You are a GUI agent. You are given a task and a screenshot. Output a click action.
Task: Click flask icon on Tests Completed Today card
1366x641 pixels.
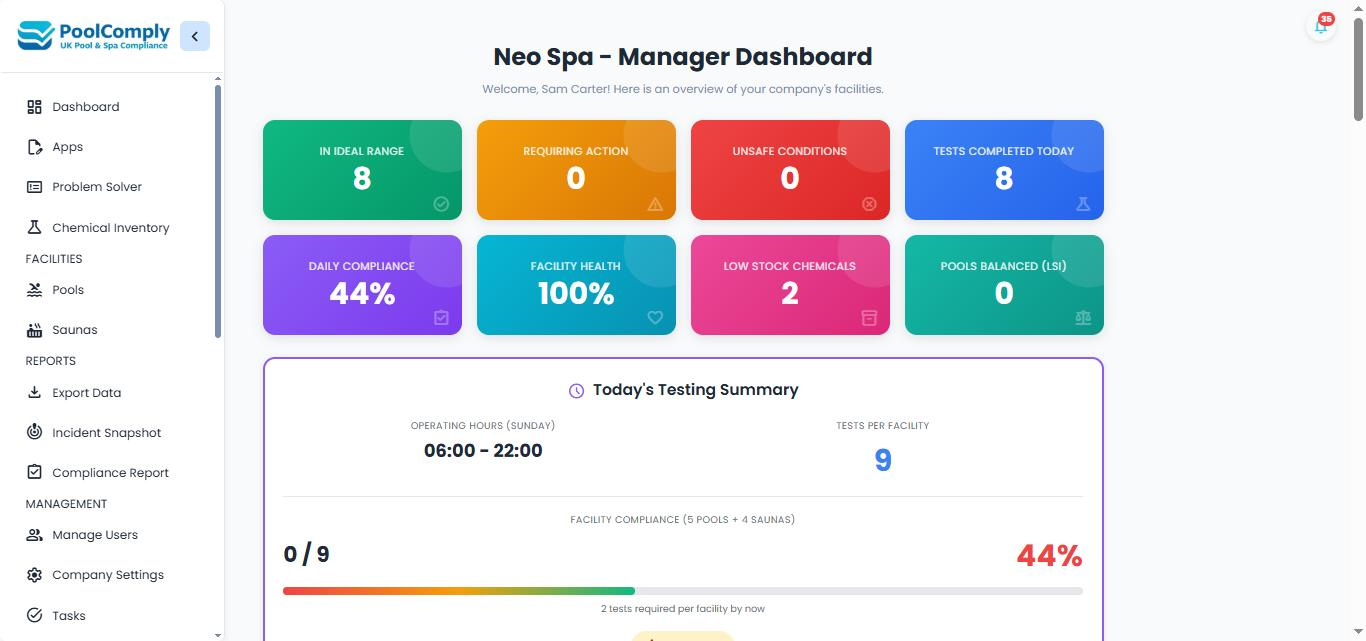tap(1083, 204)
